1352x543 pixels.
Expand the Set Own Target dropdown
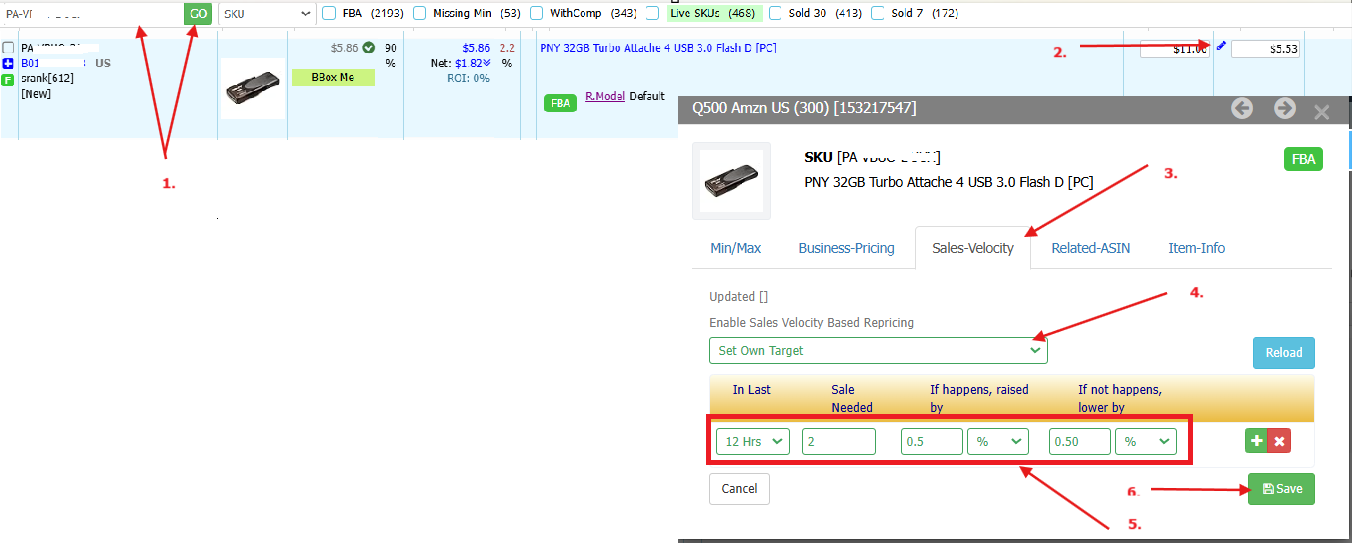click(878, 351)
